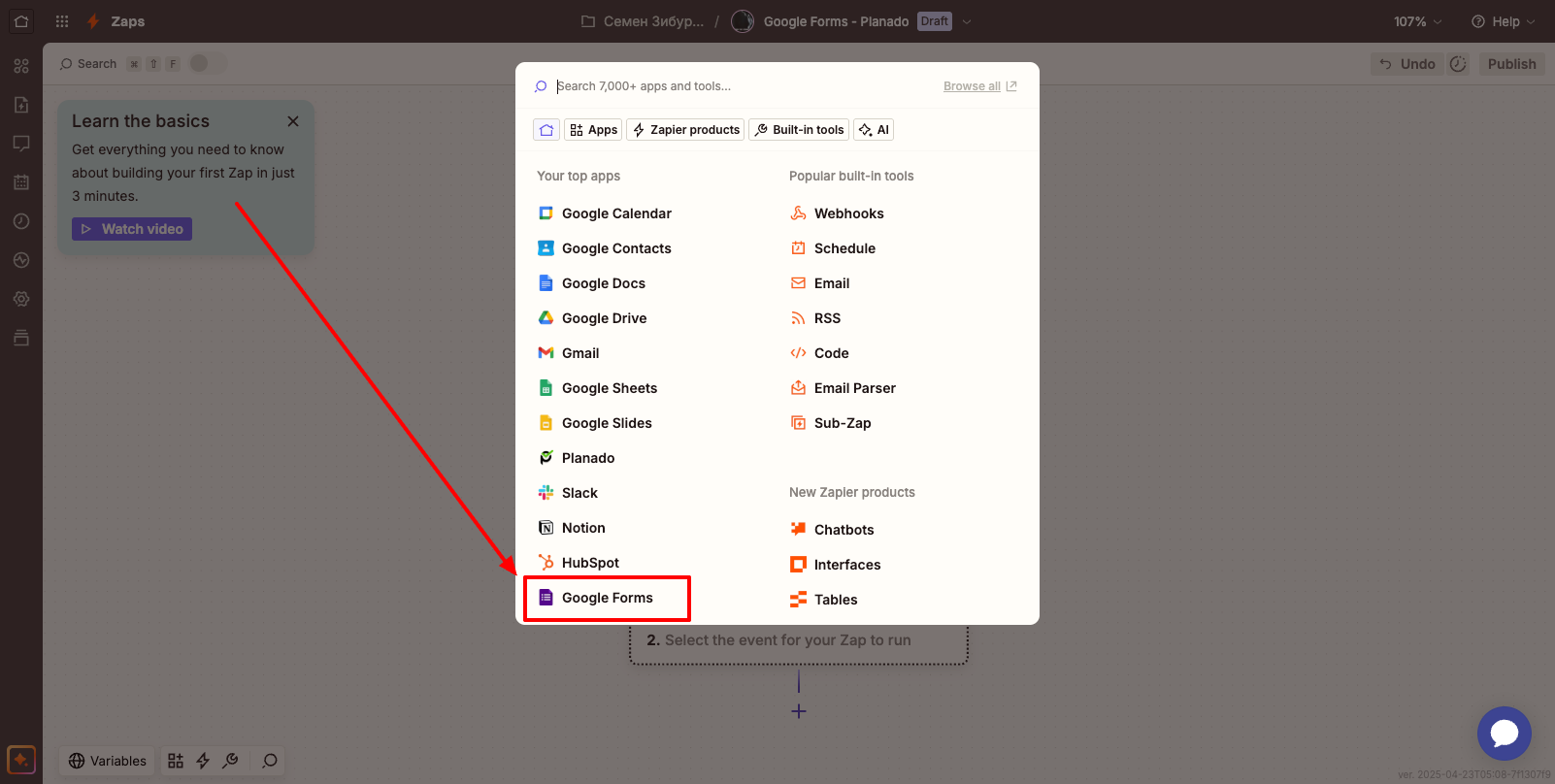Open the sidebar settings gear icon
Viewport: 1555px width, 784px height.
(21, 299)
